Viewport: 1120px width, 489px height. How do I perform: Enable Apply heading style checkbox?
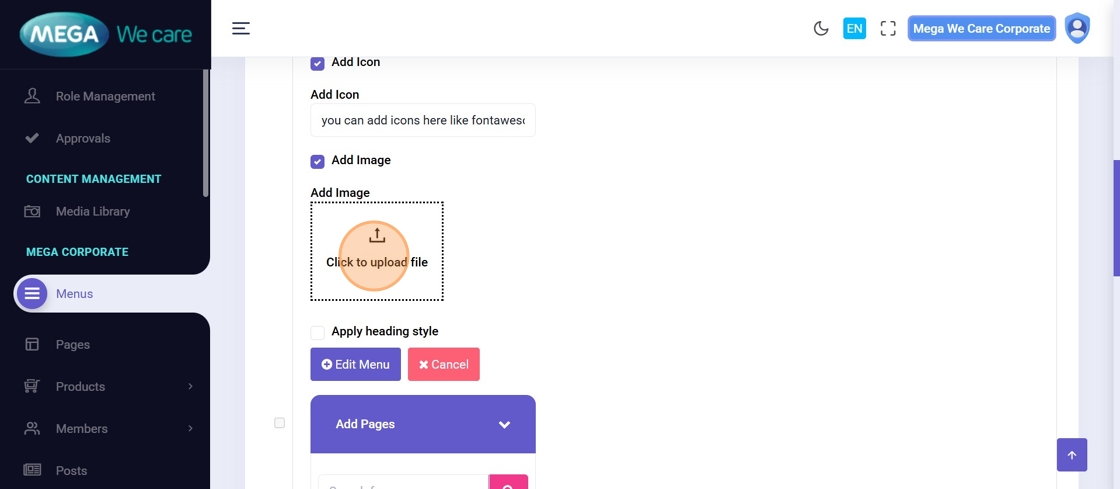[x=317, y=332]
